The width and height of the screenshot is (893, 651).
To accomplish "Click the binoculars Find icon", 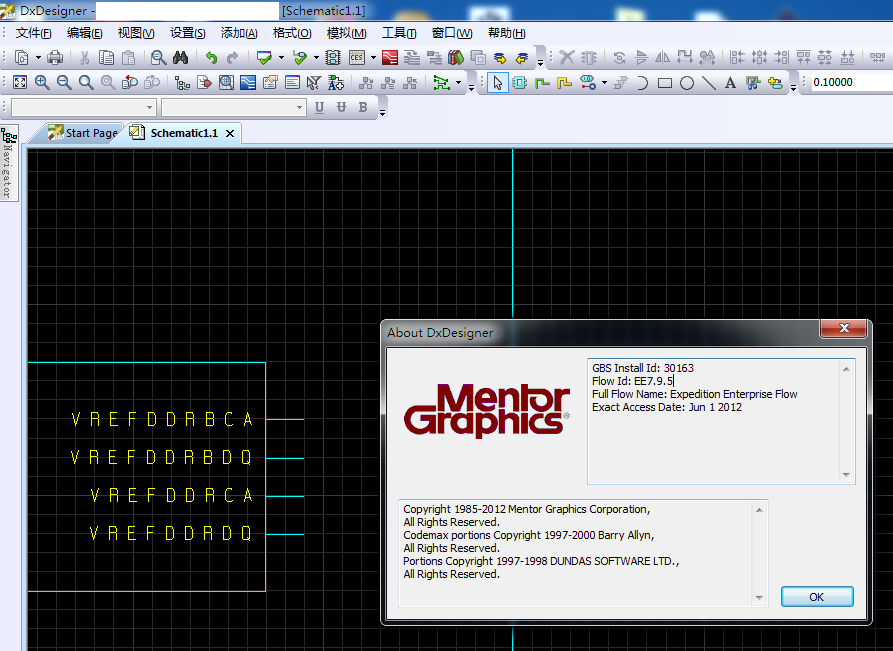I will click(180, 58).
